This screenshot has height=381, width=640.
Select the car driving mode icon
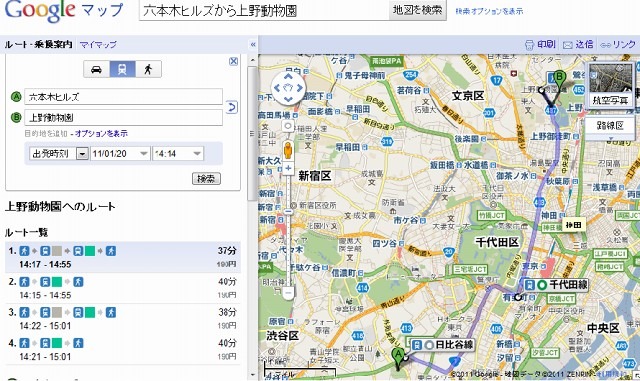tap(96, 69)
